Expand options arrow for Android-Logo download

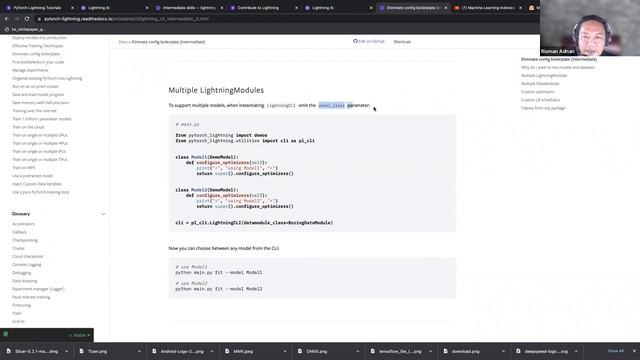[212, 351]
